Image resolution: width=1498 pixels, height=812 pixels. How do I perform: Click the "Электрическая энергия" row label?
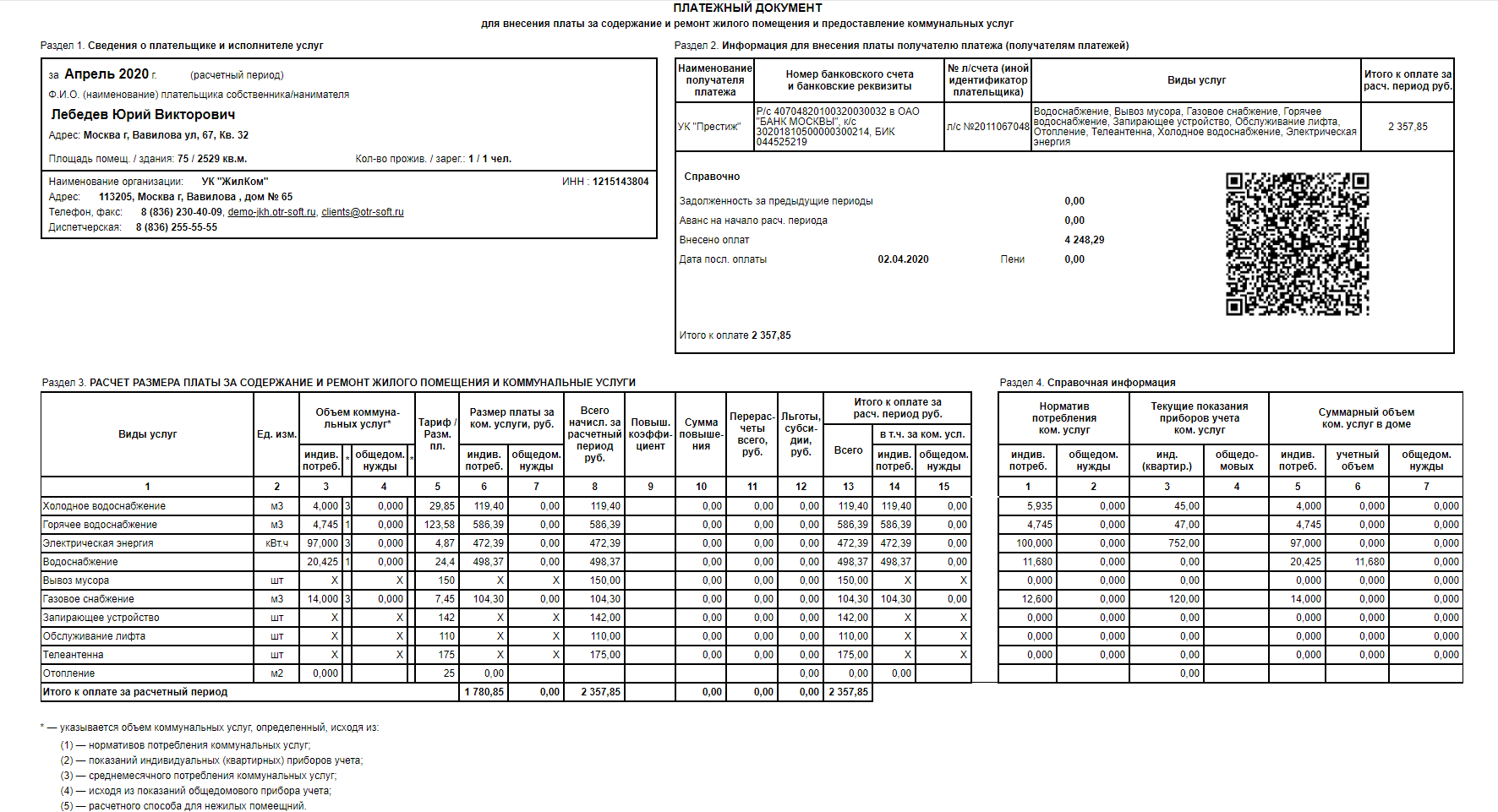98,543
